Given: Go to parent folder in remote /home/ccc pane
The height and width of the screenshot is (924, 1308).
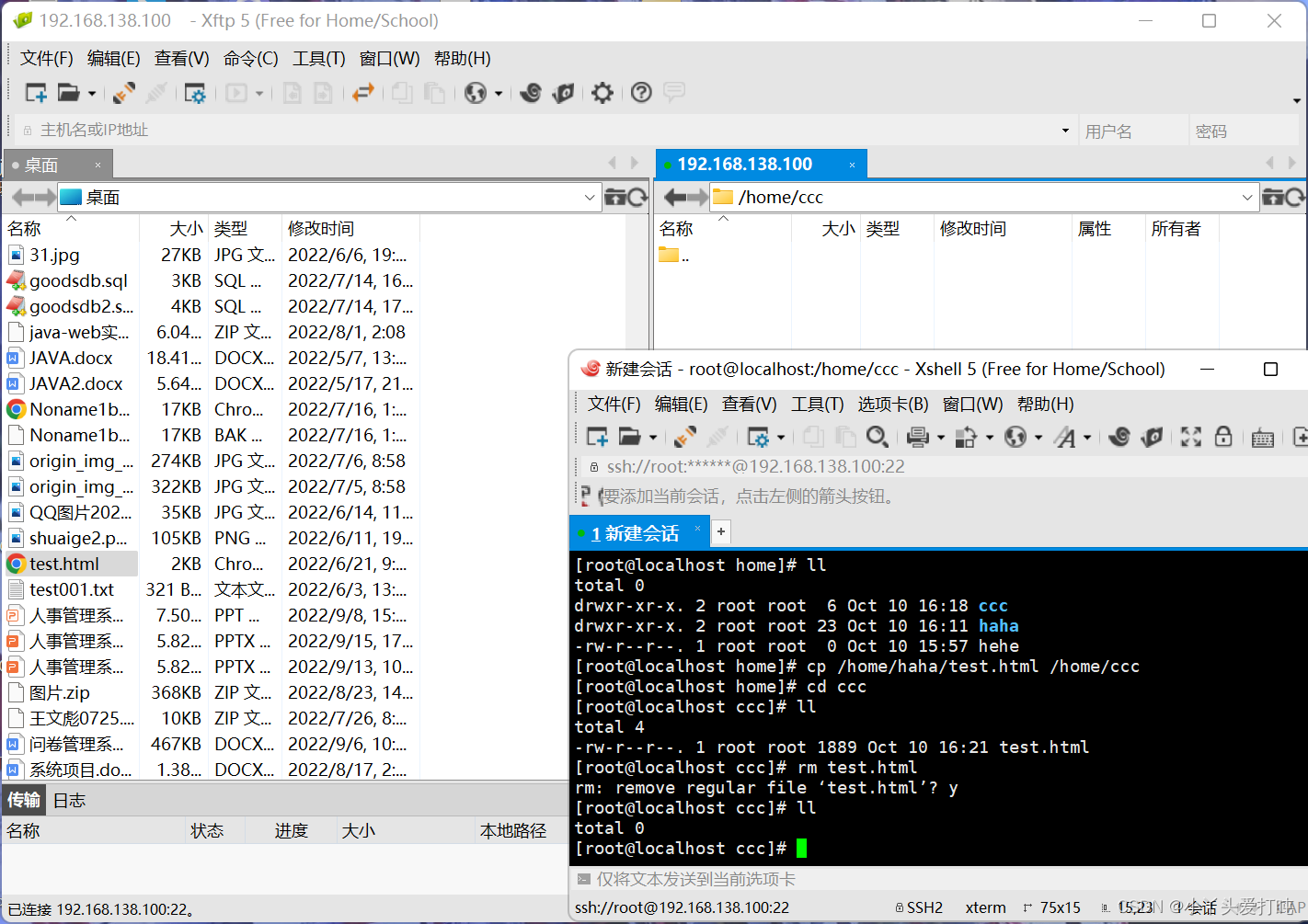Looking at the screenshot, I should click(1273, 197).
